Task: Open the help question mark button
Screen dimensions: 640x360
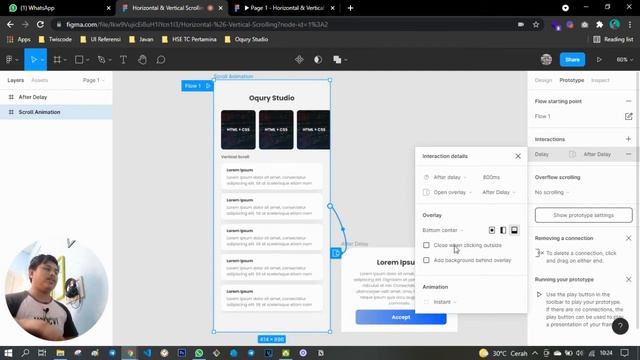Action: click(620, 326)
